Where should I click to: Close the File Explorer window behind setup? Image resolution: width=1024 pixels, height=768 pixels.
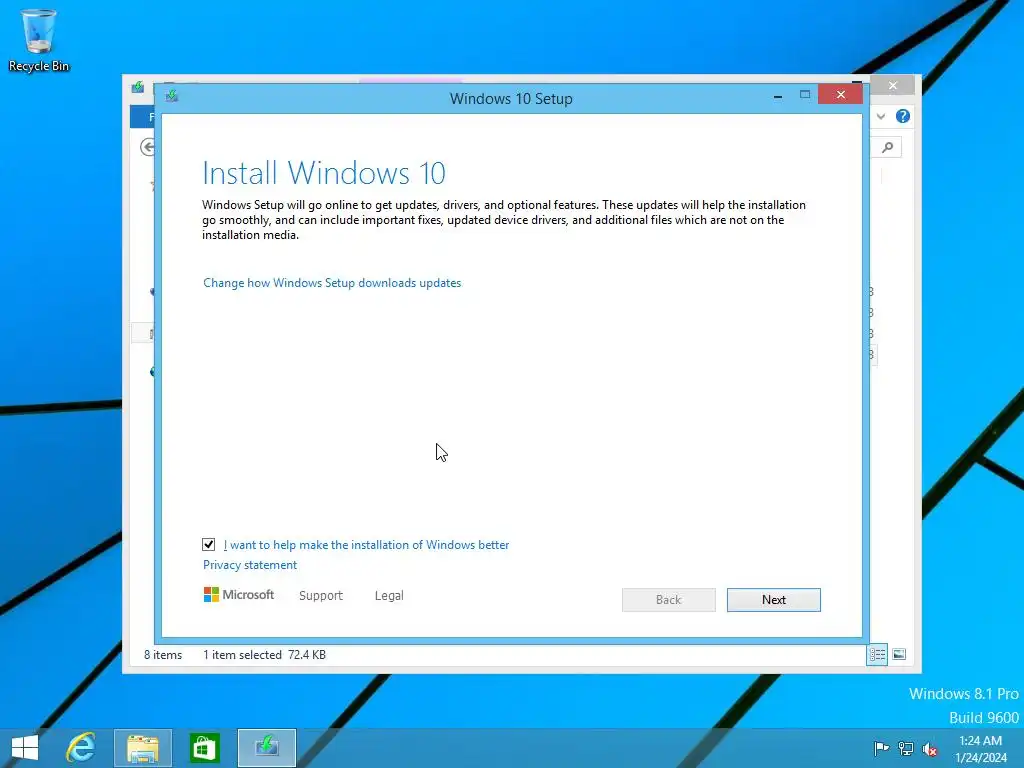[x=893, y=86]
